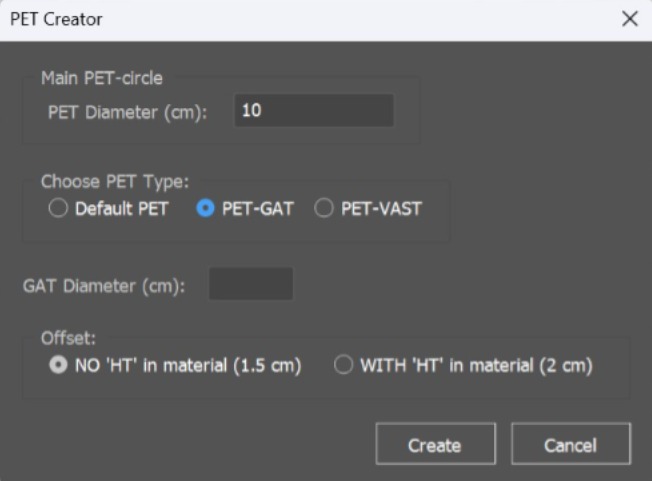Focus the GAT Diameter input box
This screenshot has width=652, height=481.
click(250, 285)
